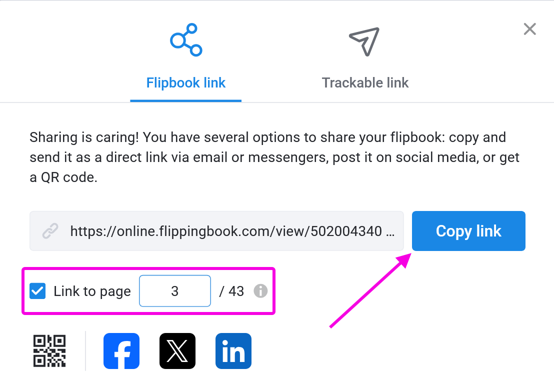
Task: Click the Copy link button
Action: pyautogui.click(x=468, y=231)
